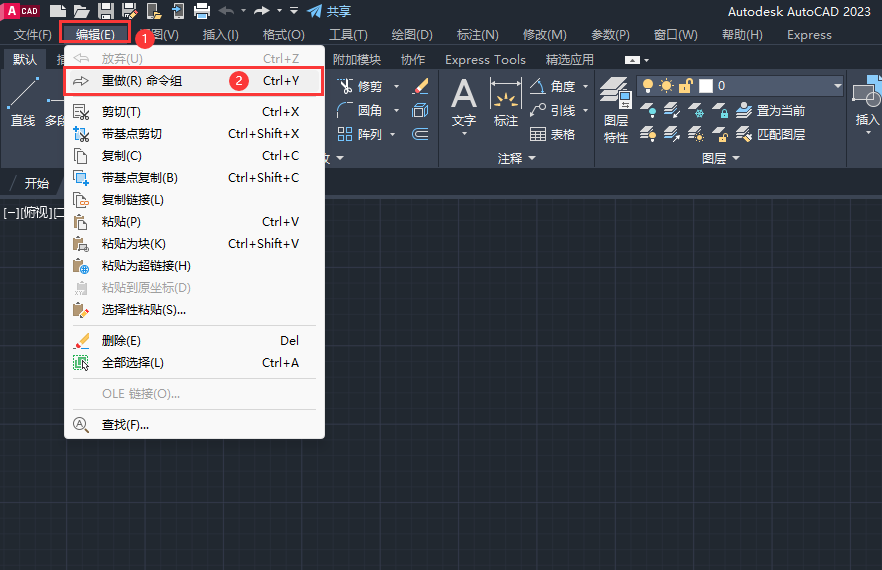The height and width of the screenshot is (570, 882).
Task: Click the 阵列 array tool icon
Action: (345, 134)
